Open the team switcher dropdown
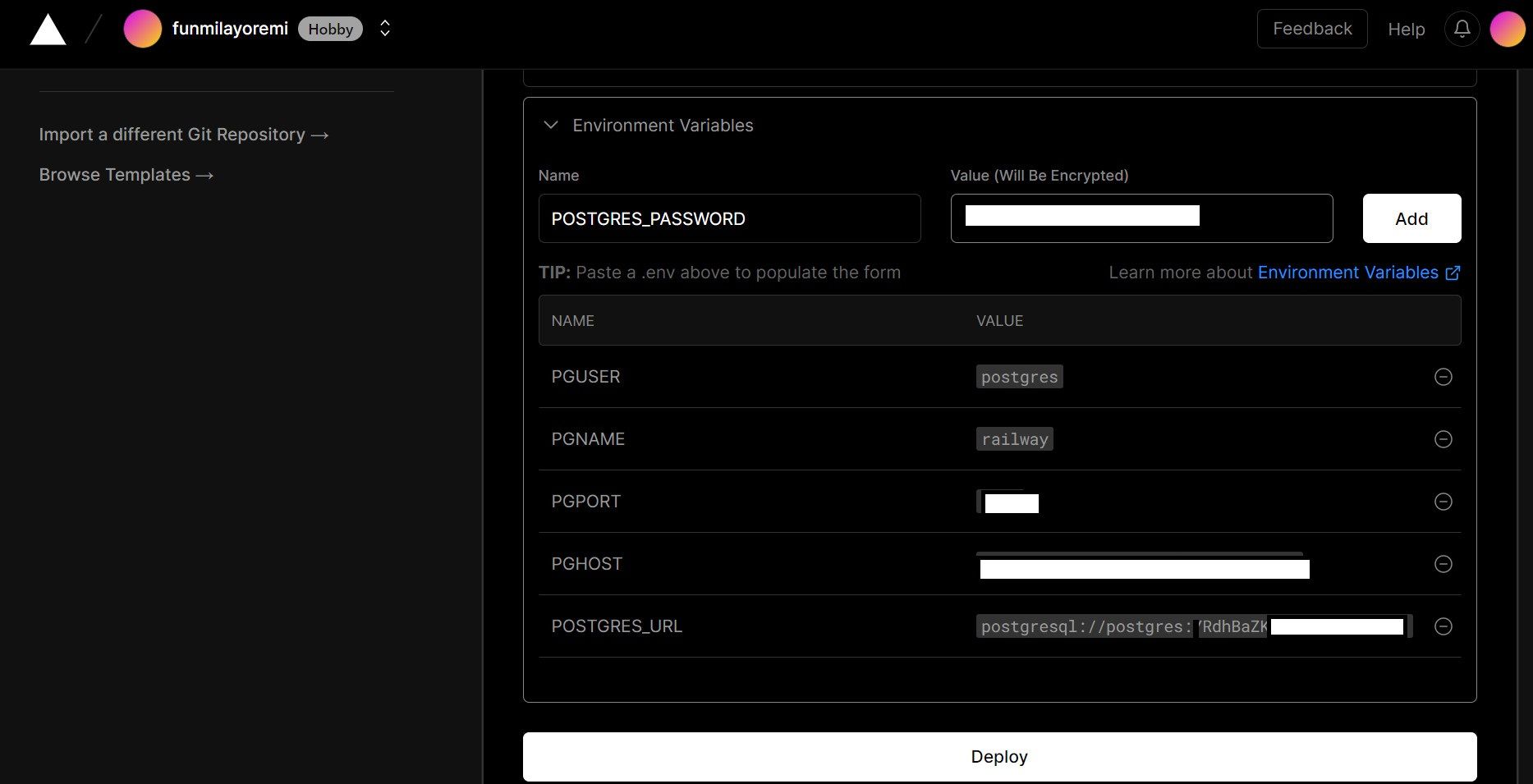The image size is (1533, 784). click(x=384, y=28)
